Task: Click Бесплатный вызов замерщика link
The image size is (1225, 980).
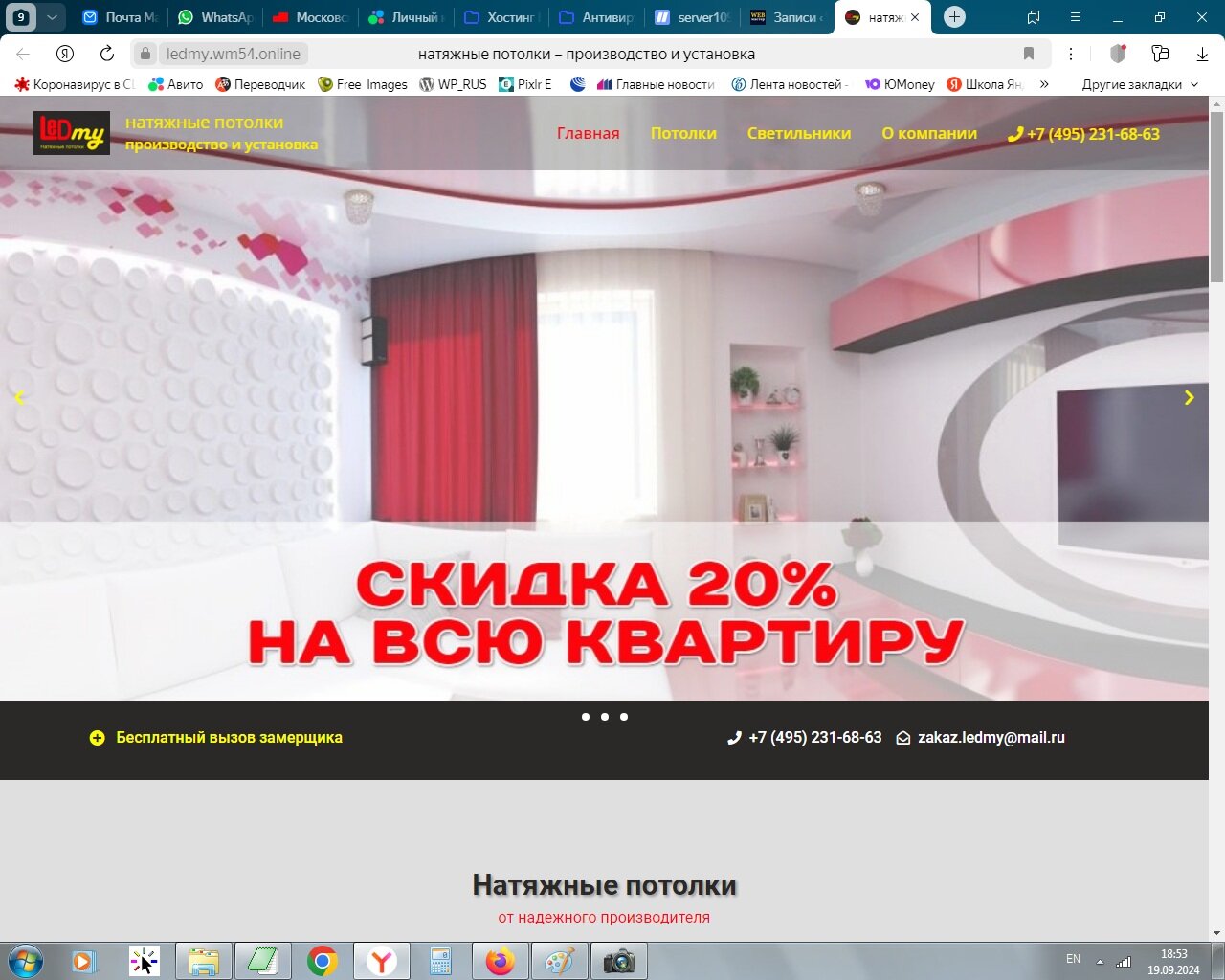Action: pyautogui.click(x=216, y=738)
